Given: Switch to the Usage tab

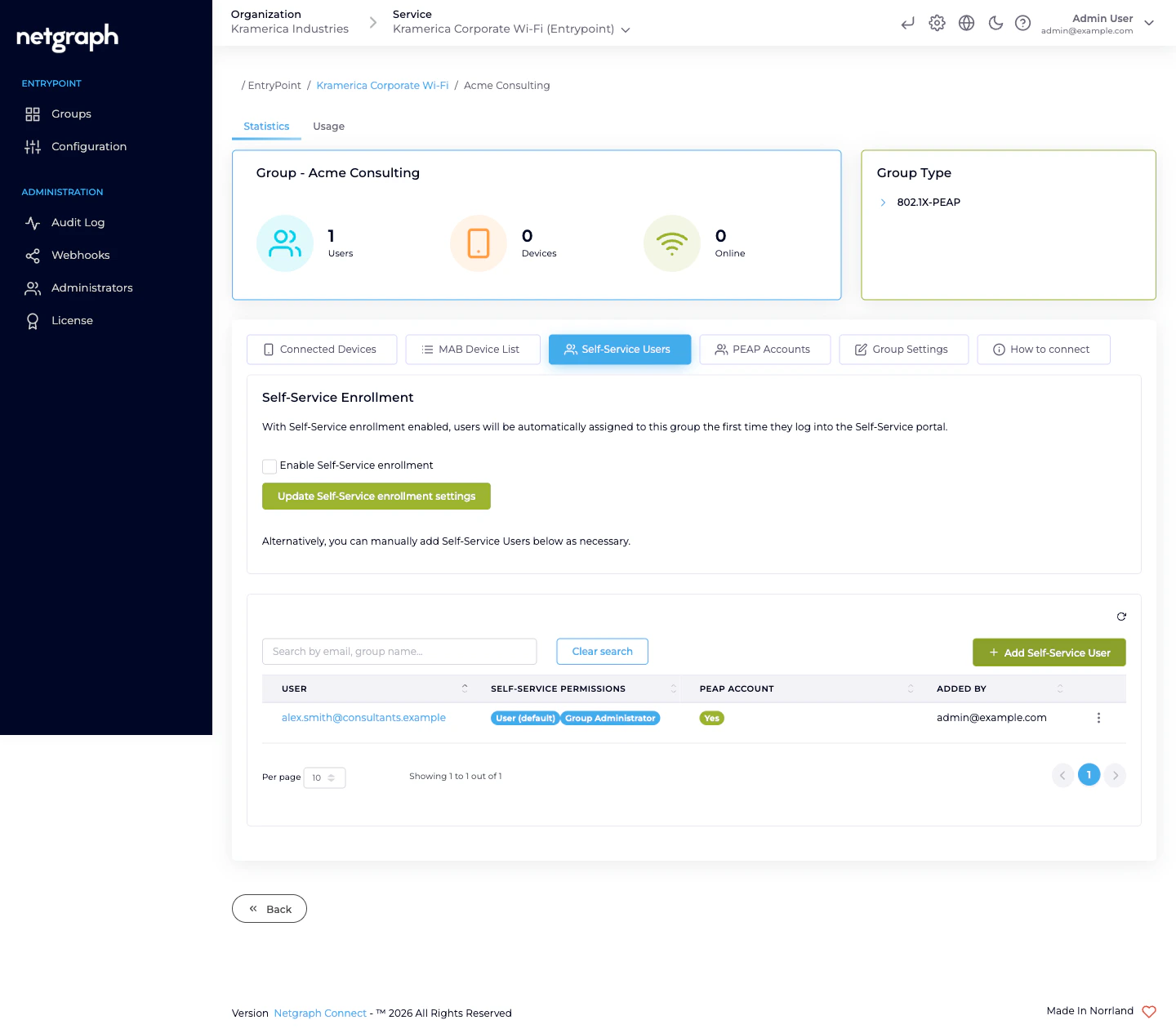Looking at the screenshot, I should tap(328, 126).
